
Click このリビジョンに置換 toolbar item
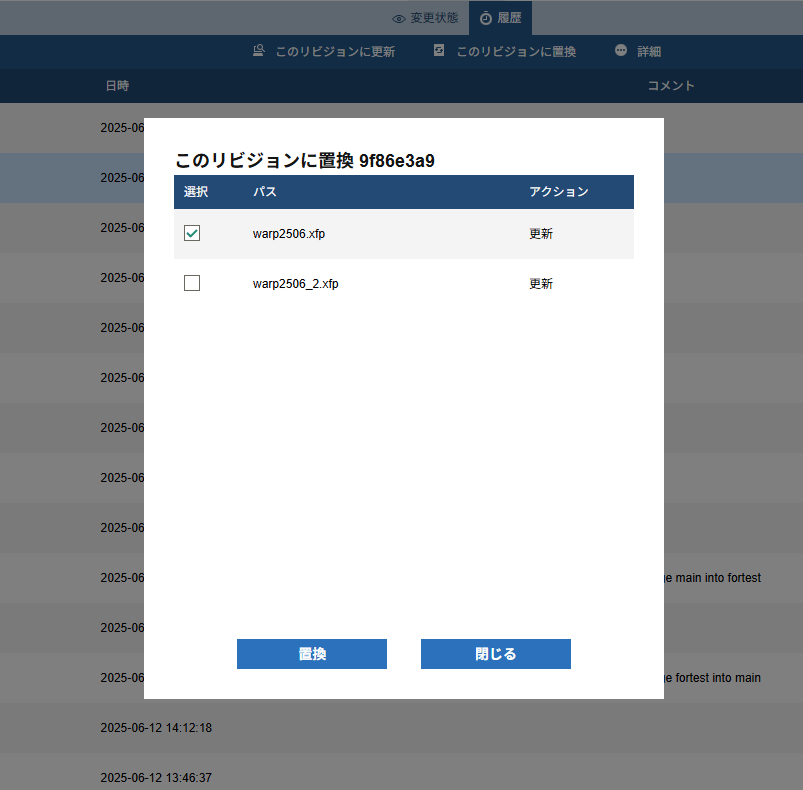(505, 51)
